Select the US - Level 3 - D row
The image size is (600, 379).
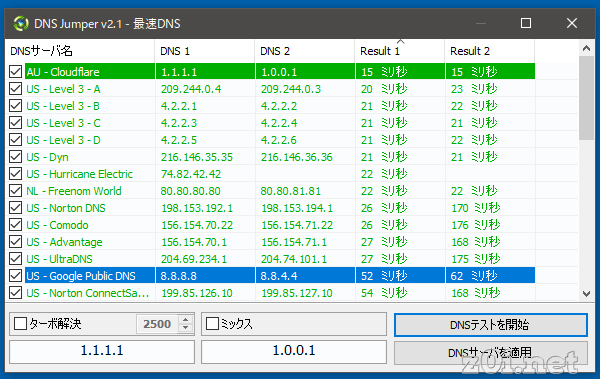[291, 140]
